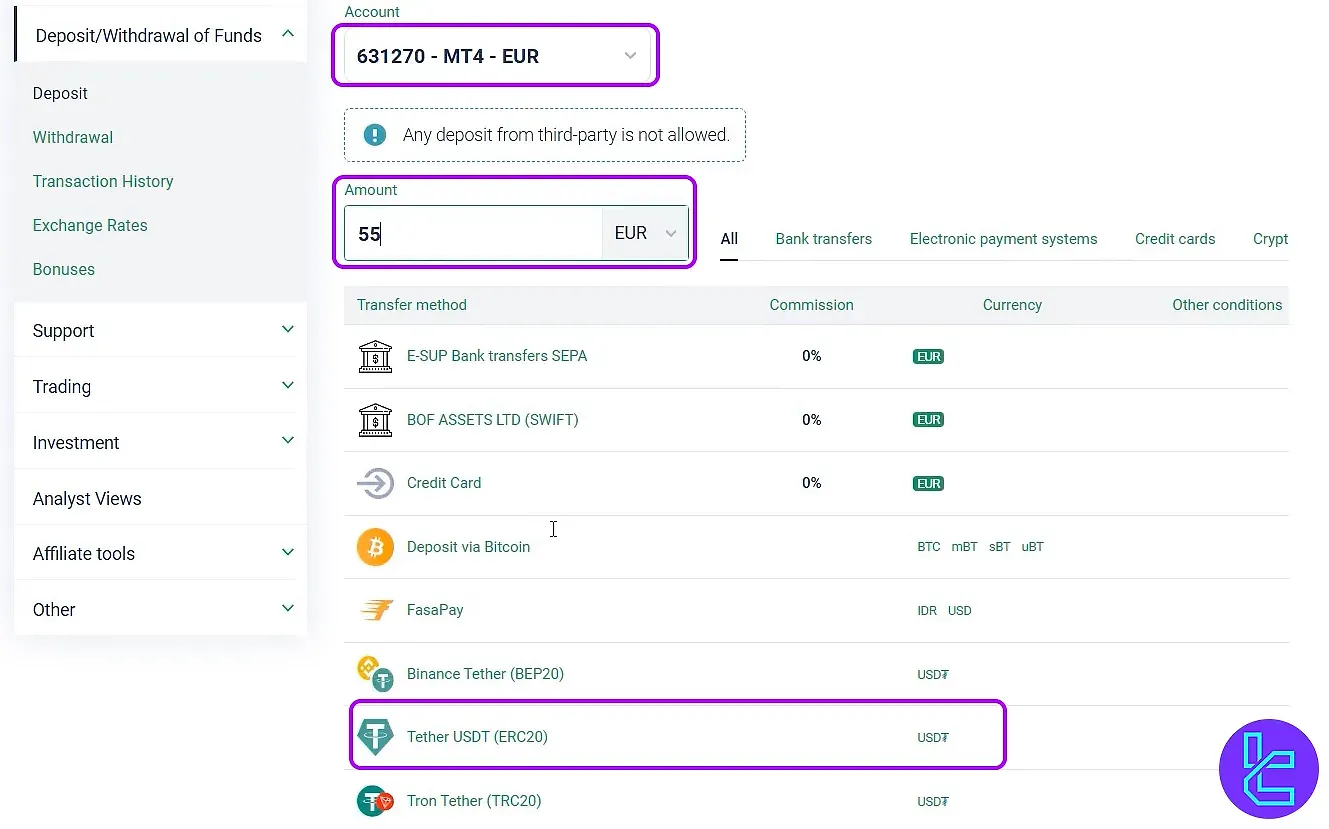Expand the Trading sidebar section
Screen dimensions: 1329x829
pos(160,387)
